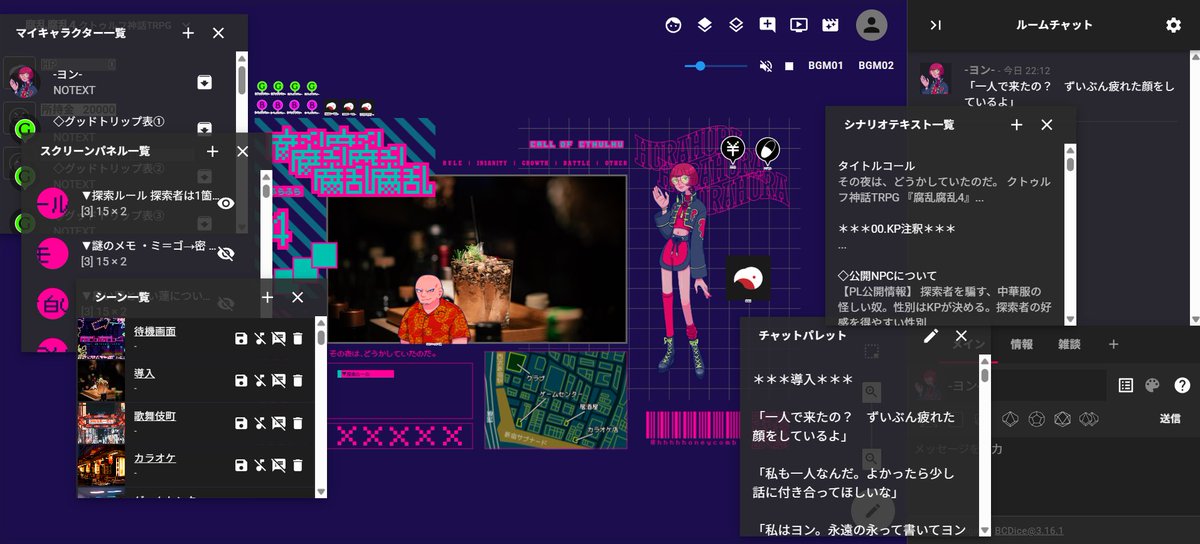The width and height of the screenshot is (1200, 544).
Task: Select the pill capsule marker on board
Action: tap(767, 150)
